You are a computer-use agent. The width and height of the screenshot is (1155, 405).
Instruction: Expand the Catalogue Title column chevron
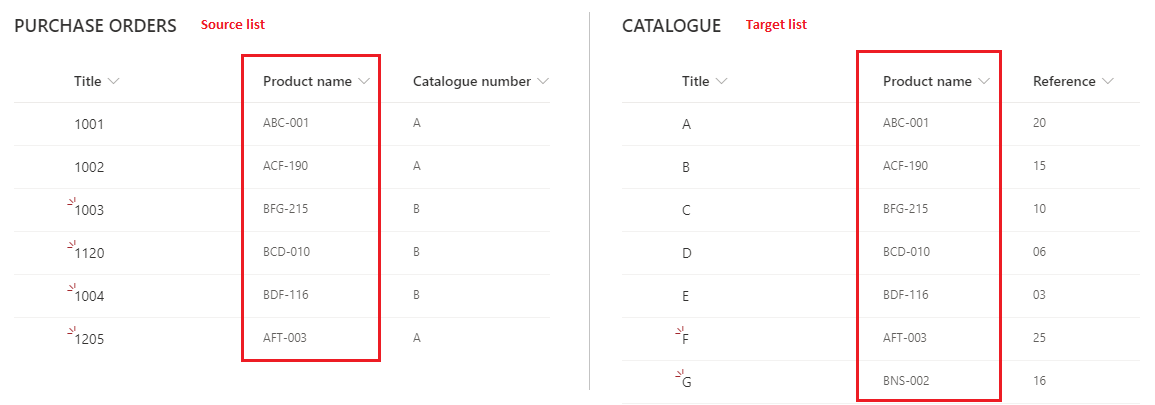pos(722,82)
